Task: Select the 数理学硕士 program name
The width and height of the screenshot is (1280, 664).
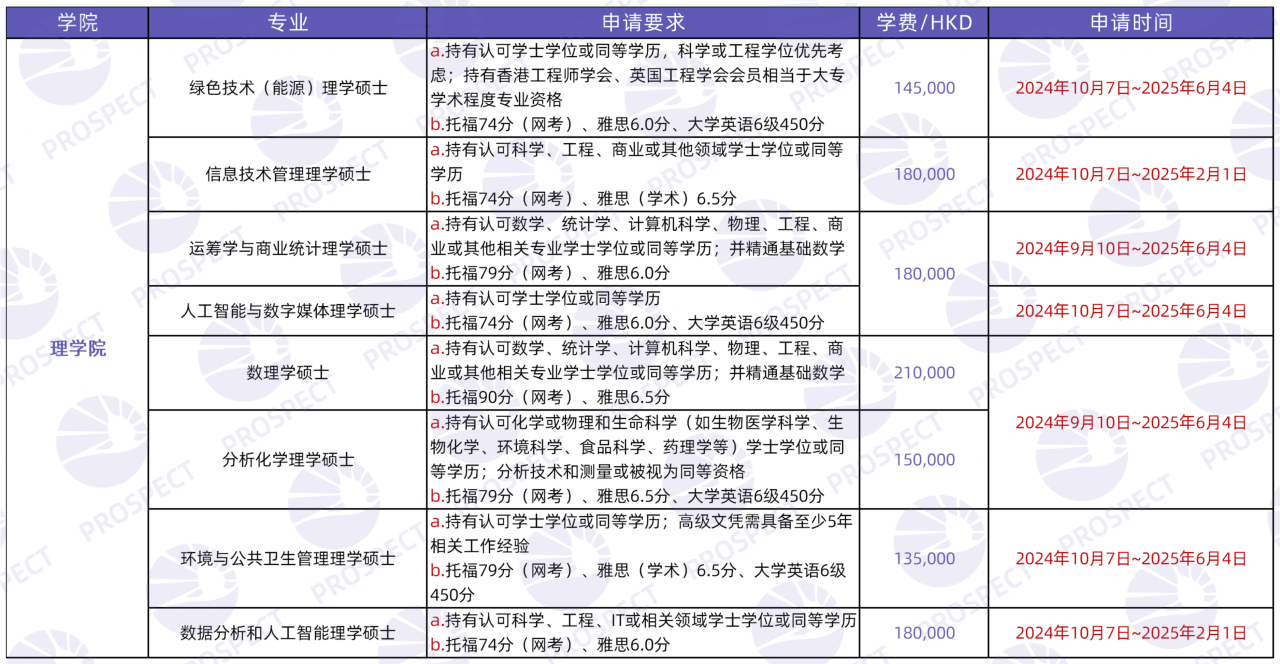Action: (288, 373)
